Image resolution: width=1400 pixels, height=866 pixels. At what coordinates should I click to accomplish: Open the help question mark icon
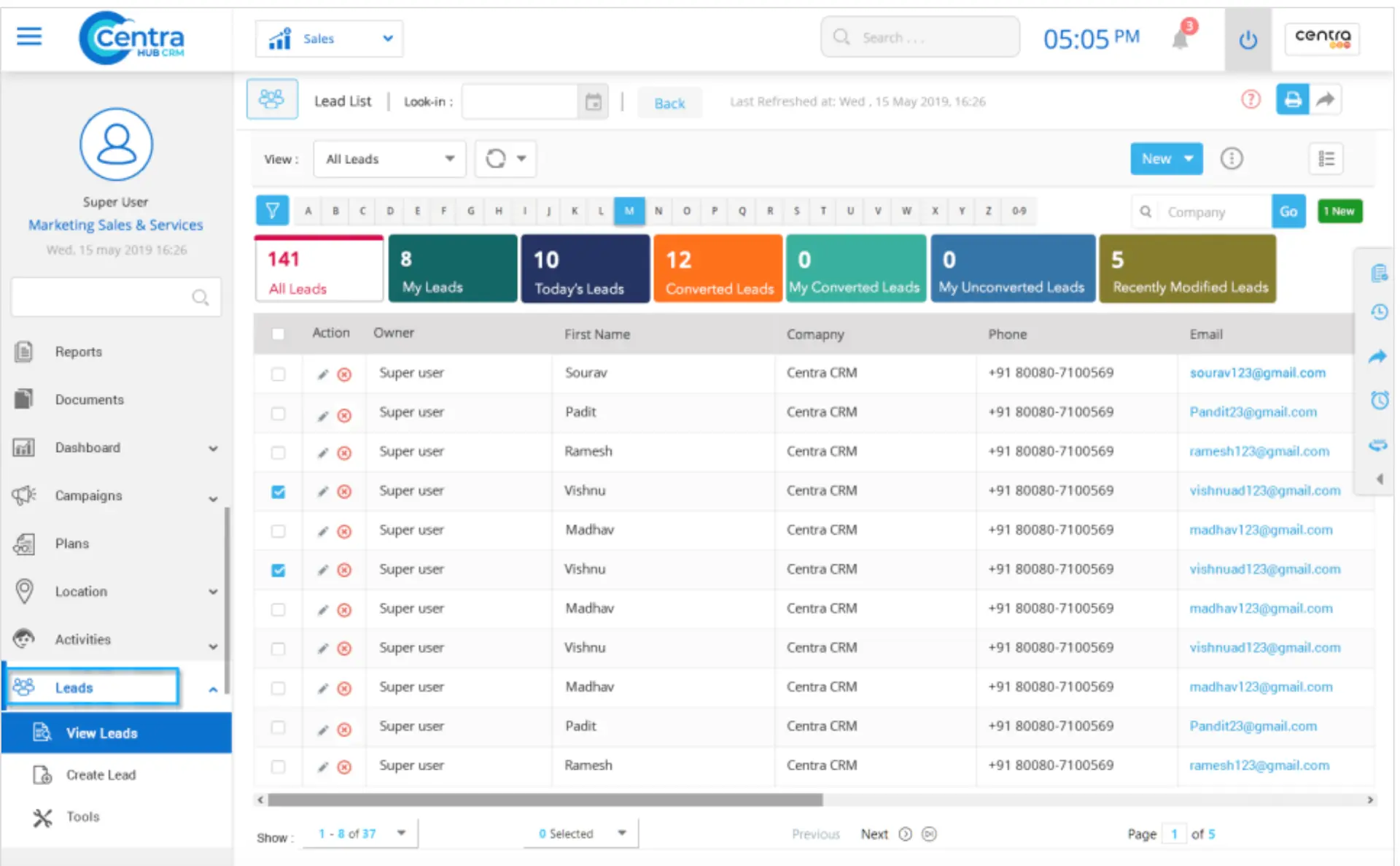coord(1251,100)
